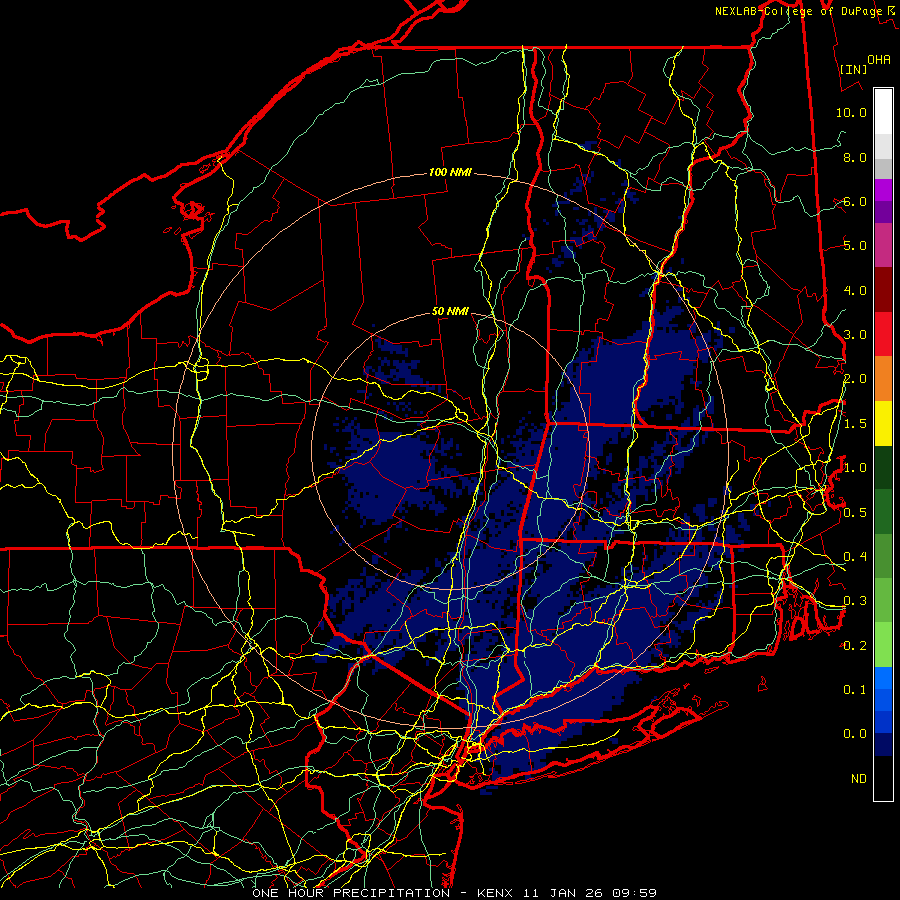This screenshot has width=900, height=900.
Task: Click the darkest green swatch above 1.0
Action: [x=883, y=467]
